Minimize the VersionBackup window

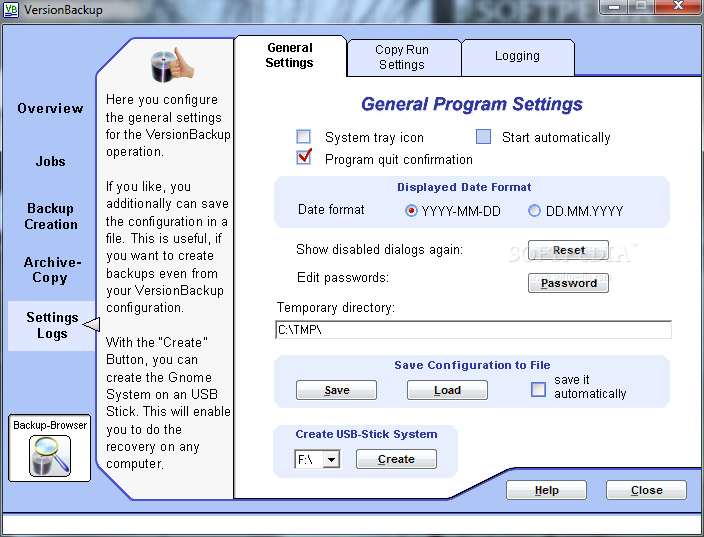point(614,7)
